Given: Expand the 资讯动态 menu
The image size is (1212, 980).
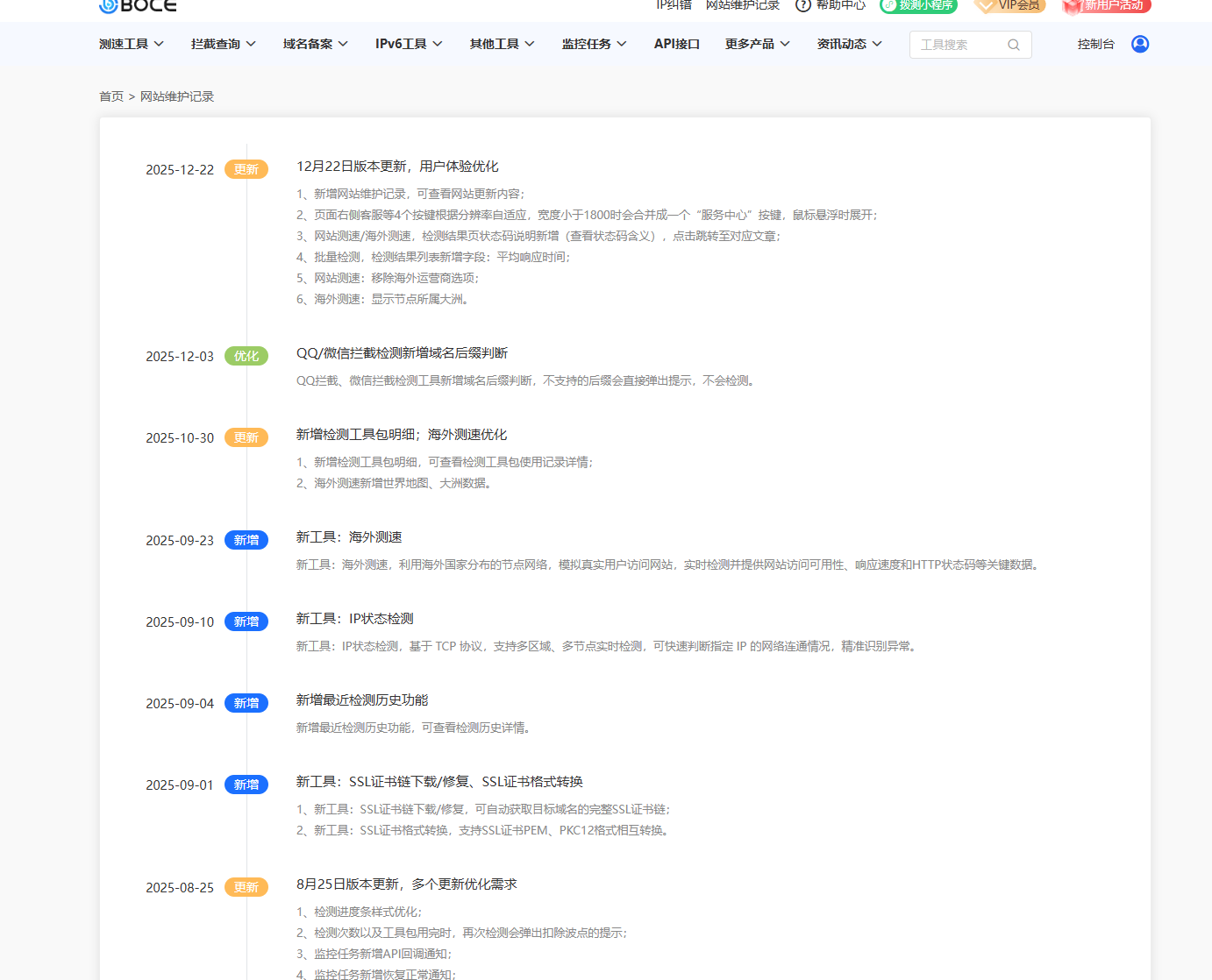Looking at the screenshot, I should coord(849,44).
